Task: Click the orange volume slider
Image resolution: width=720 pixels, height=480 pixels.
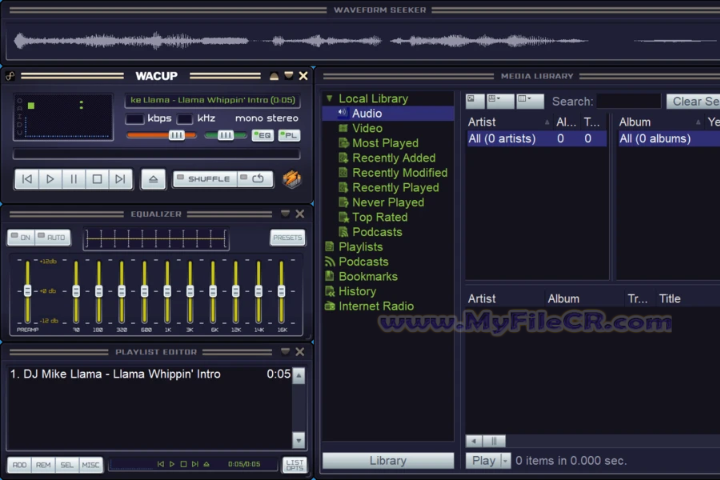Action: [x=162, y=135]
